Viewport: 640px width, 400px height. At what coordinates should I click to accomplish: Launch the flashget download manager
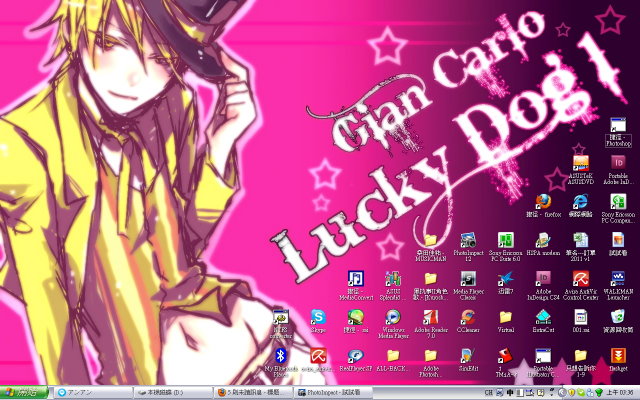tap(618, 356)
